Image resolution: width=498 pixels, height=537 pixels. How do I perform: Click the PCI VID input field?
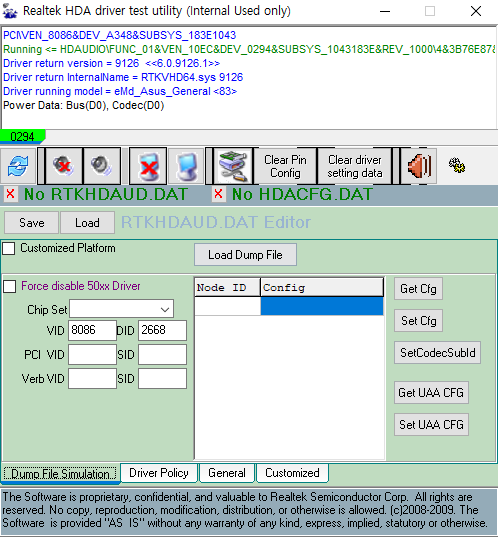coord(92,354)
